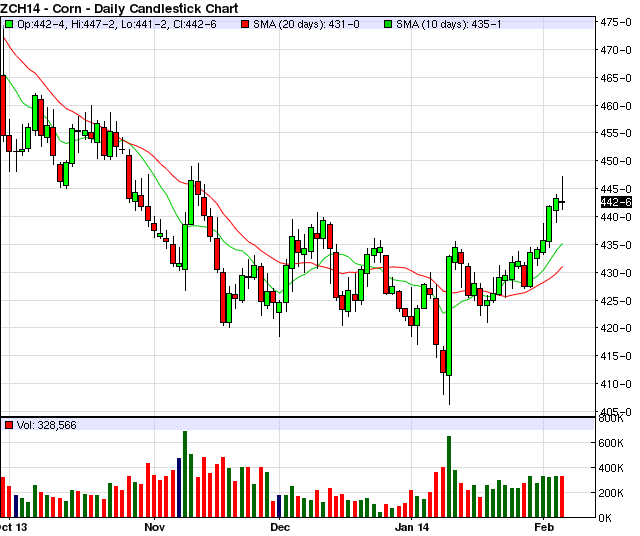Click the Vol: 328,566 label
The image size is (640, 536).
[x=47, y=425]
